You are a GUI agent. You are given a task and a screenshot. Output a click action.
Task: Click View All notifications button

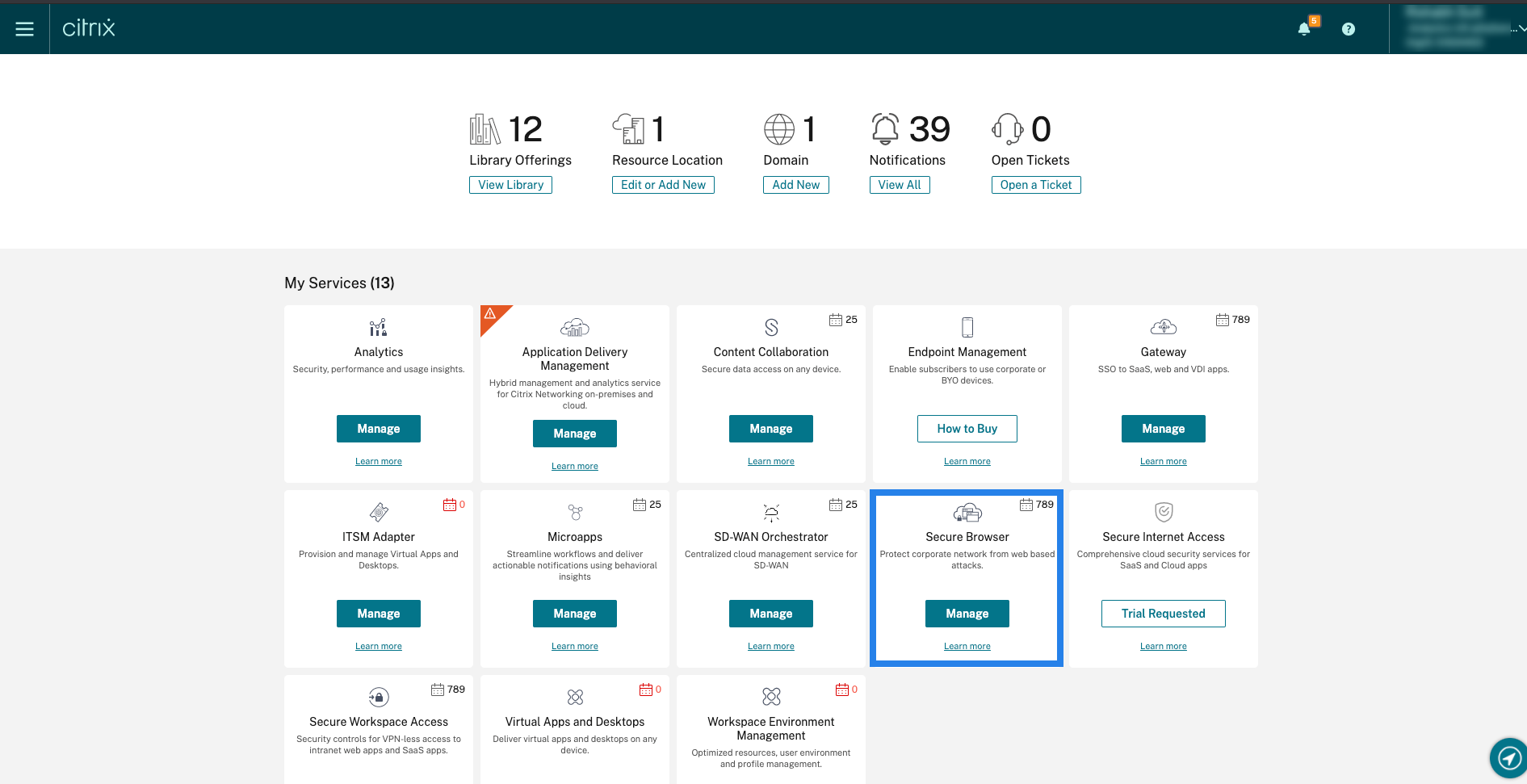coord(900,185)
